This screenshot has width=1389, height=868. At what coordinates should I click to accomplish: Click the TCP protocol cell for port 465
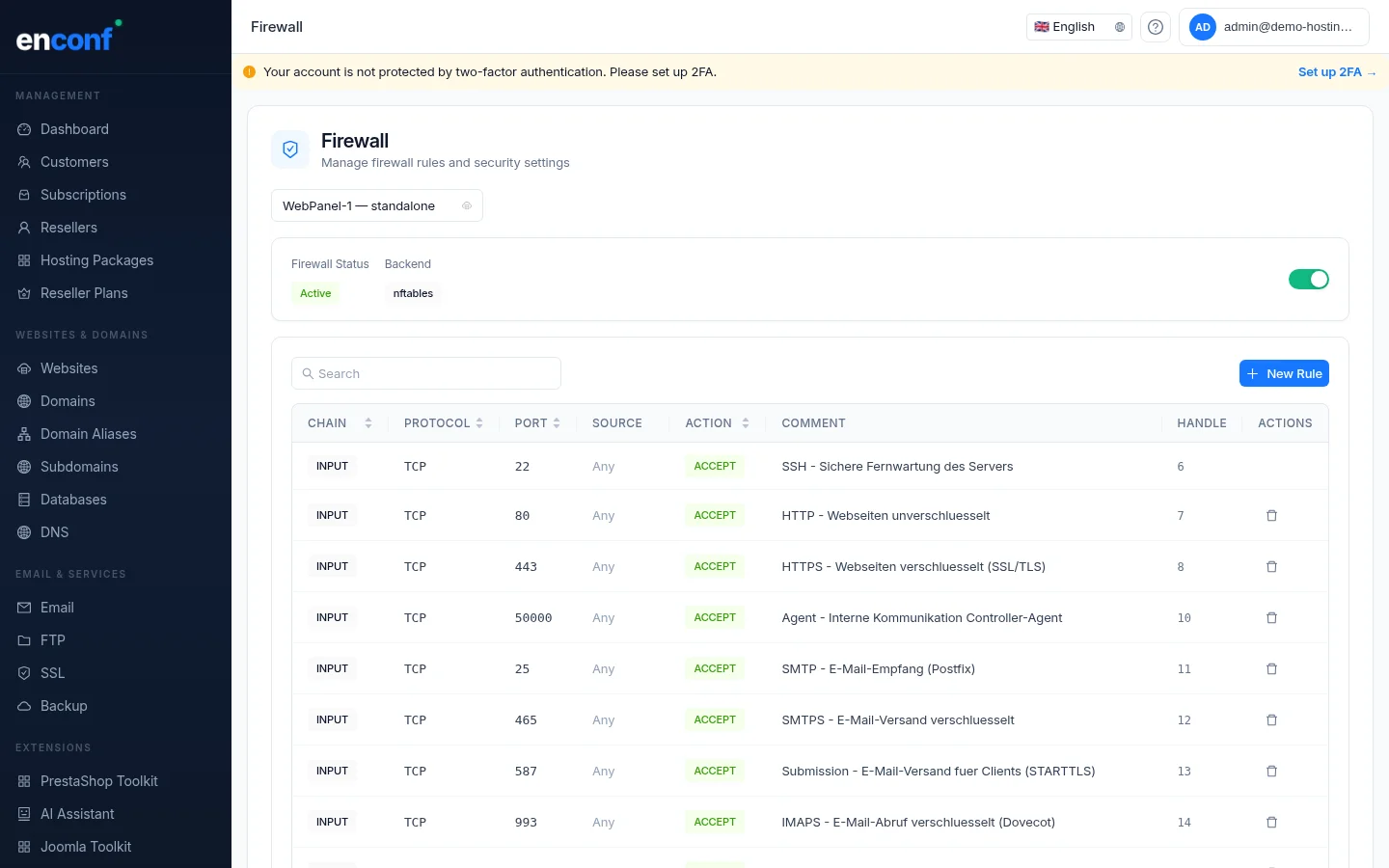[415, 720]
